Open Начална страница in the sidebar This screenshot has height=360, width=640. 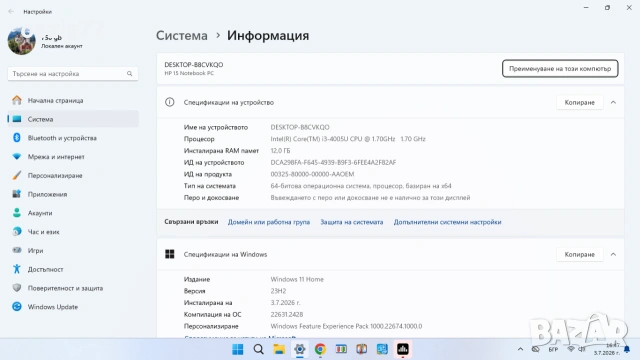tap(73, 100)
